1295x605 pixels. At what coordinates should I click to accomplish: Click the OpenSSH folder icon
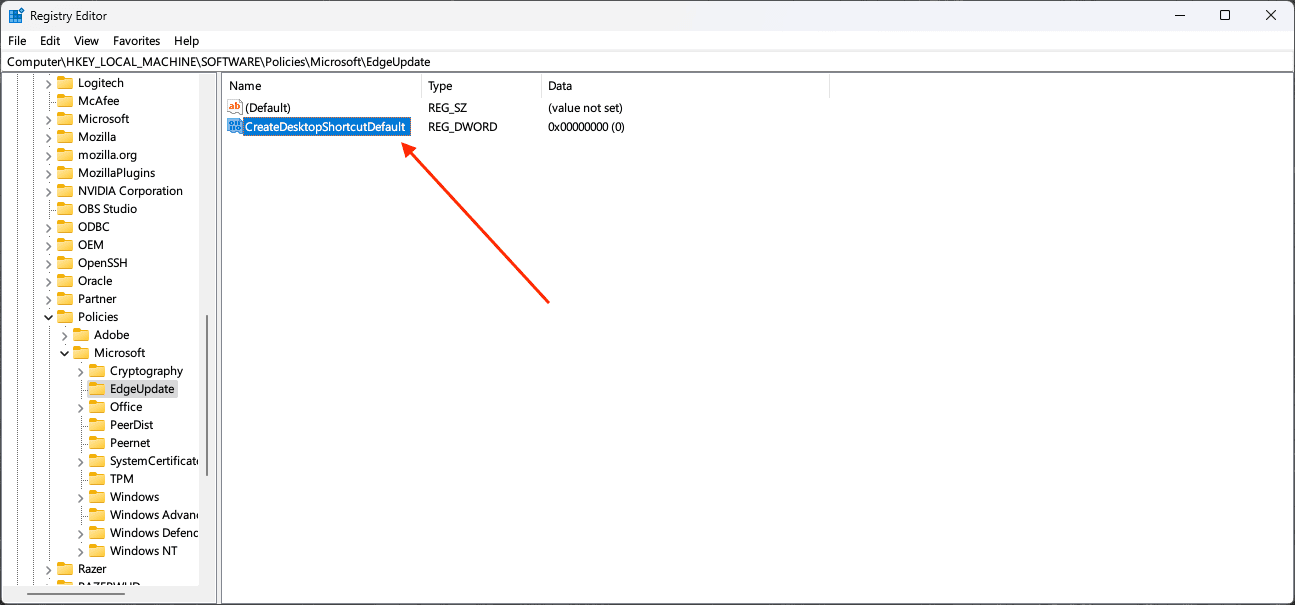pyautogui.click(x=65, y=263)
